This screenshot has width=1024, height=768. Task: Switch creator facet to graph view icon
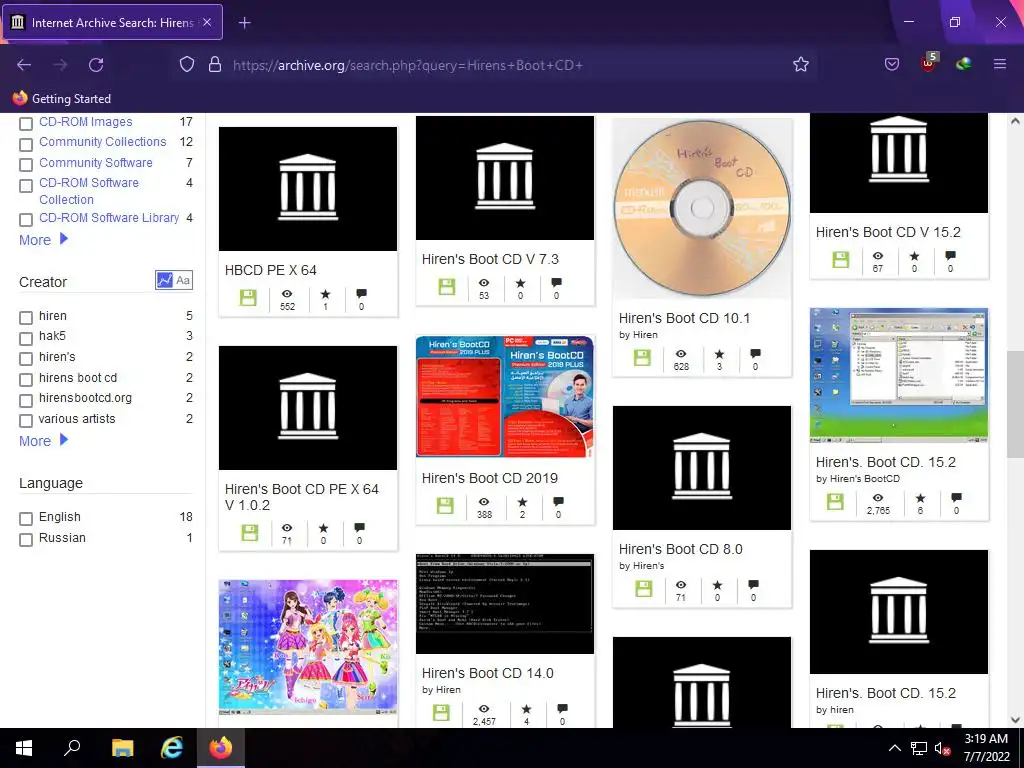pyautogui.click(x=164, y=280)
